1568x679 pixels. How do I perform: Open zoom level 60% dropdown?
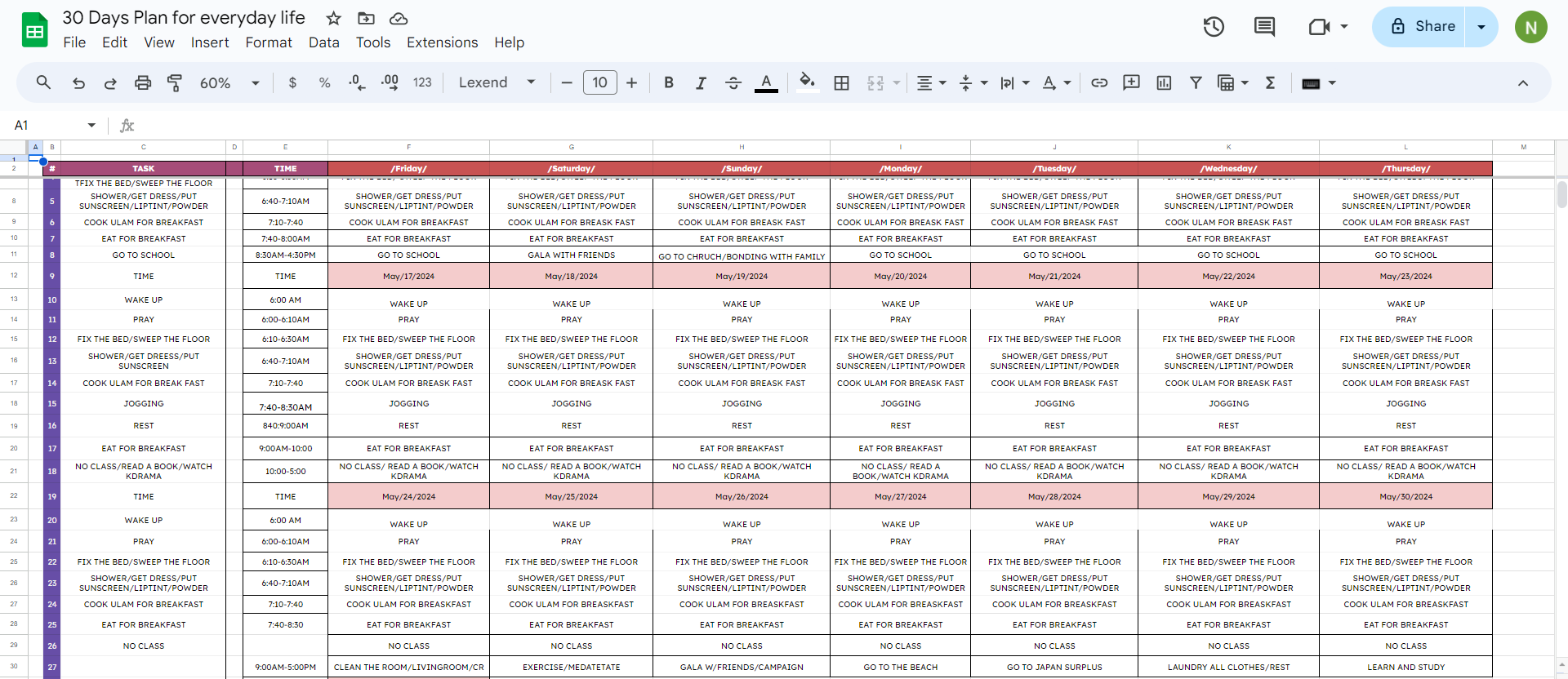[229, 82]
